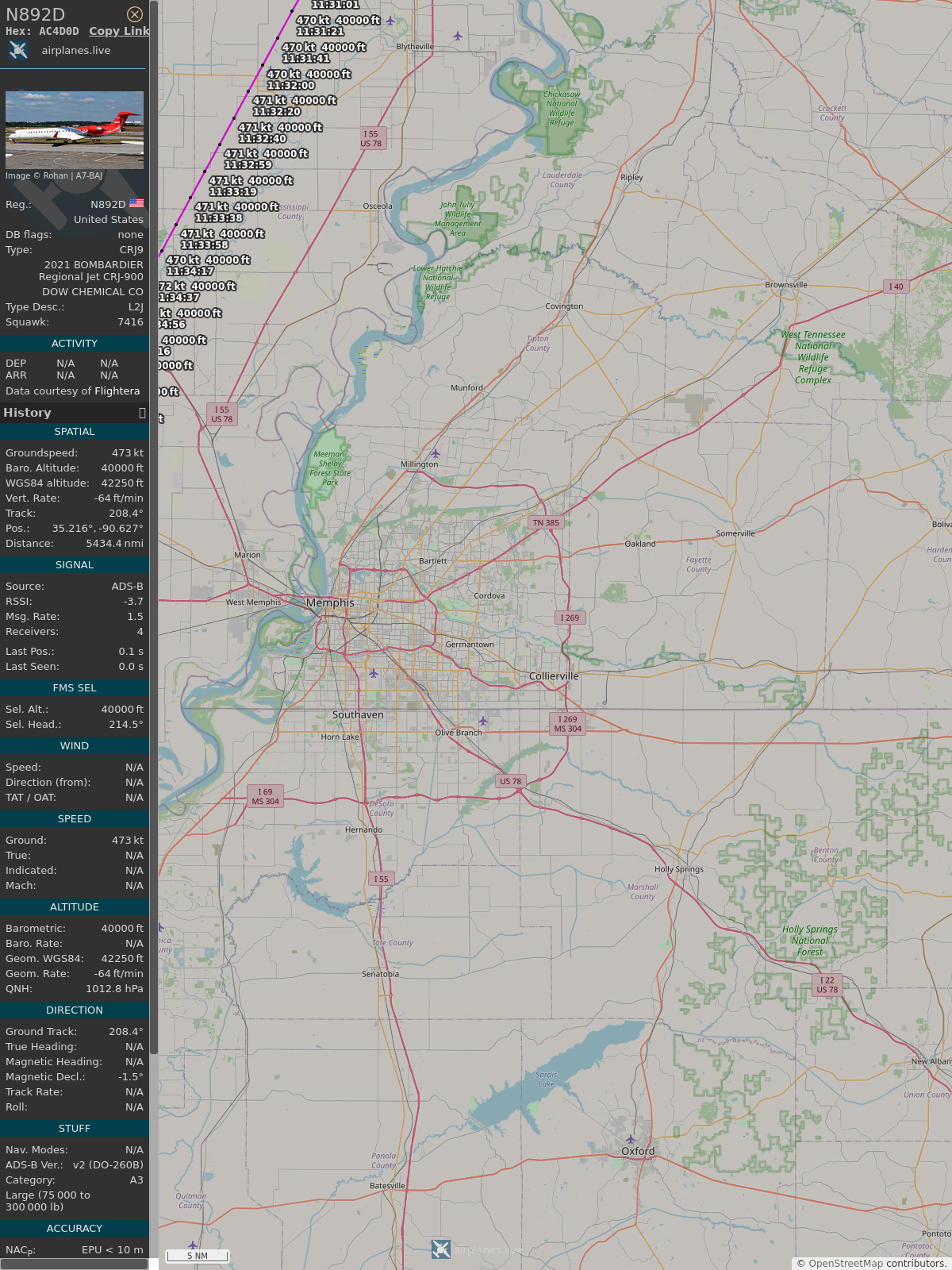This screenshot has width=952, height=1270.
Task: Click the I 269 shield east of Germantown
Action: pyautogui.click(x=570, y=618)
